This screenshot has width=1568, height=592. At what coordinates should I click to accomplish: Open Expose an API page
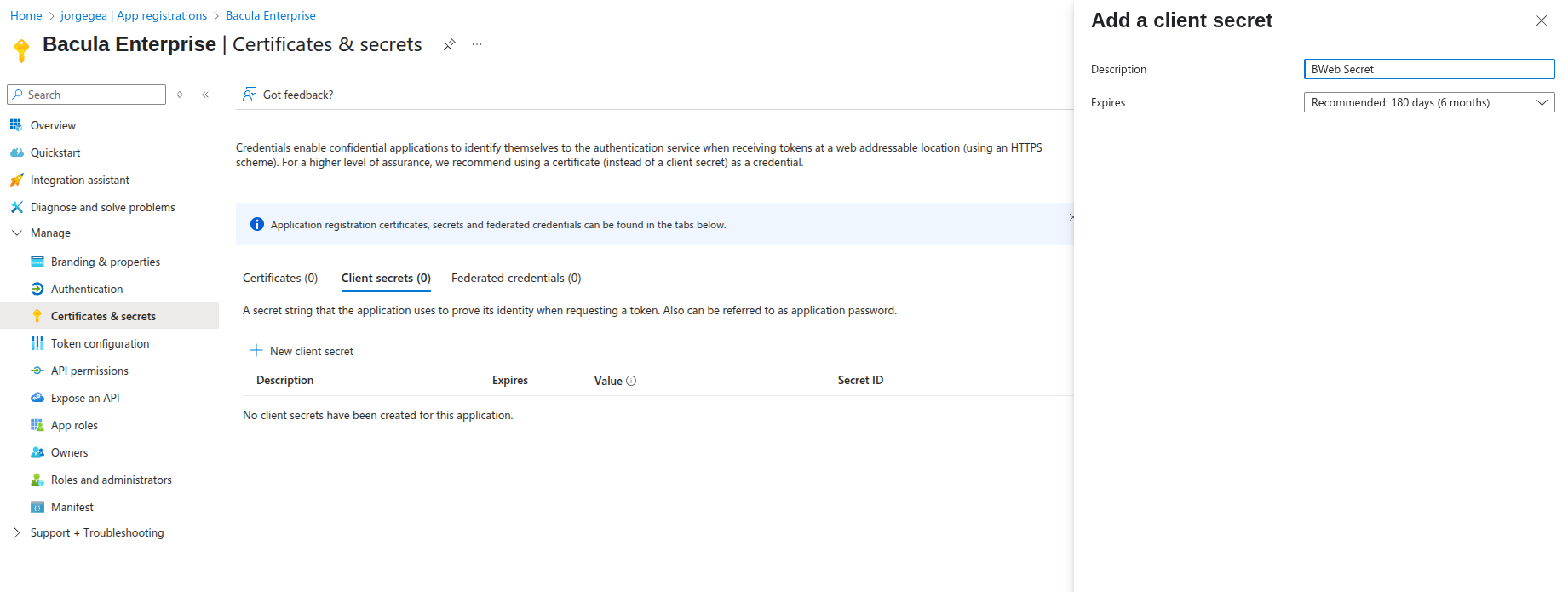coord(85,398)
